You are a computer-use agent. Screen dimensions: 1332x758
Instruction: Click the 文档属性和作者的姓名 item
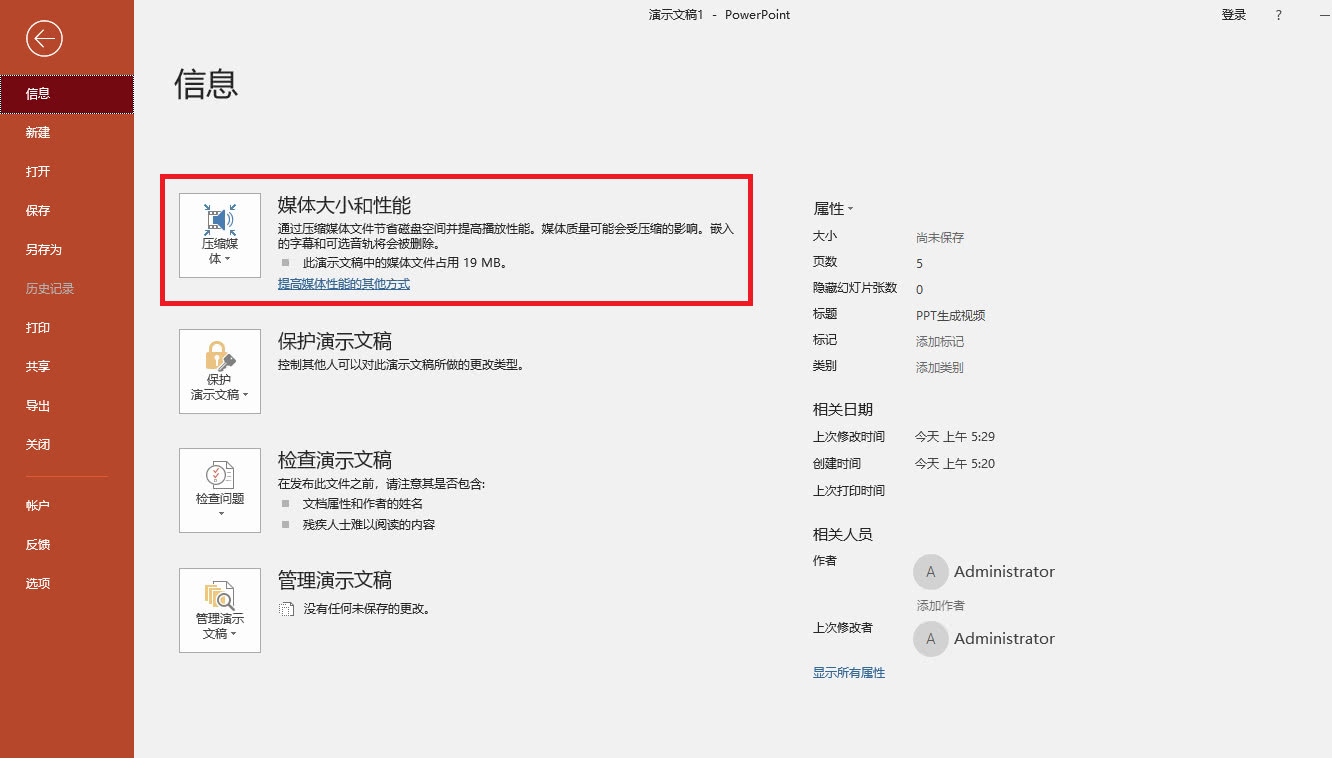(x=363, y=504)
